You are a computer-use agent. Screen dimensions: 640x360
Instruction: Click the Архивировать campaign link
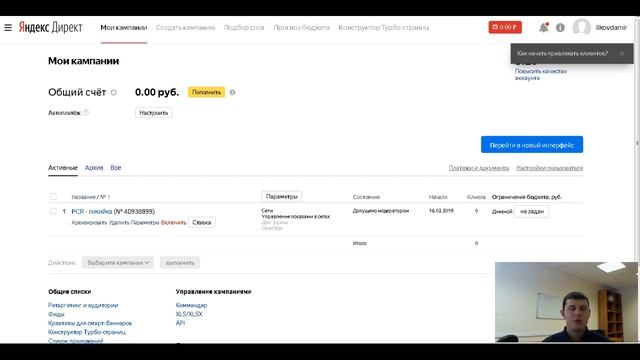click(x=89, y=222)
